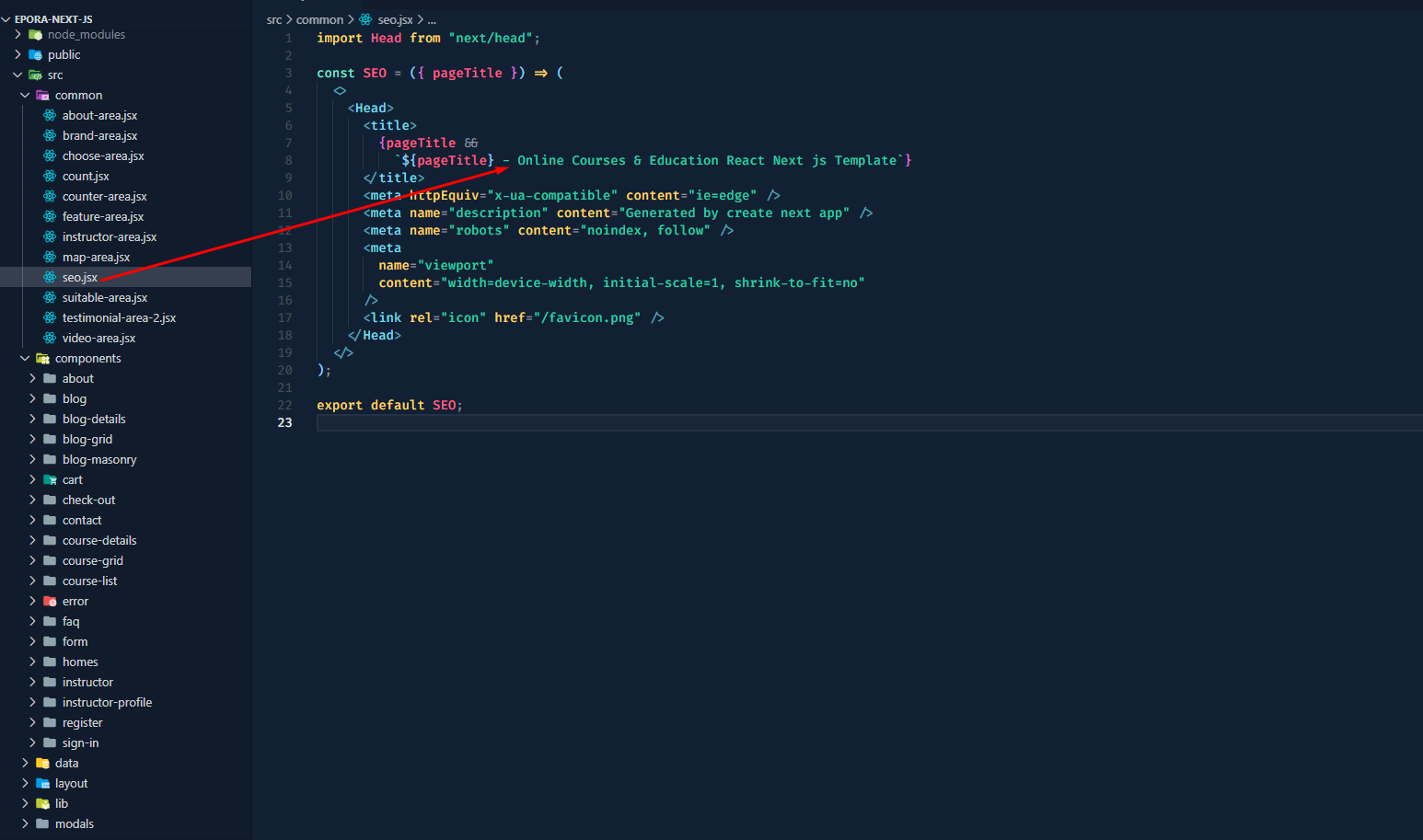Collapse the src folder chevron
The width and height of the screenshot is (1423, 840).
pos(17,75)
